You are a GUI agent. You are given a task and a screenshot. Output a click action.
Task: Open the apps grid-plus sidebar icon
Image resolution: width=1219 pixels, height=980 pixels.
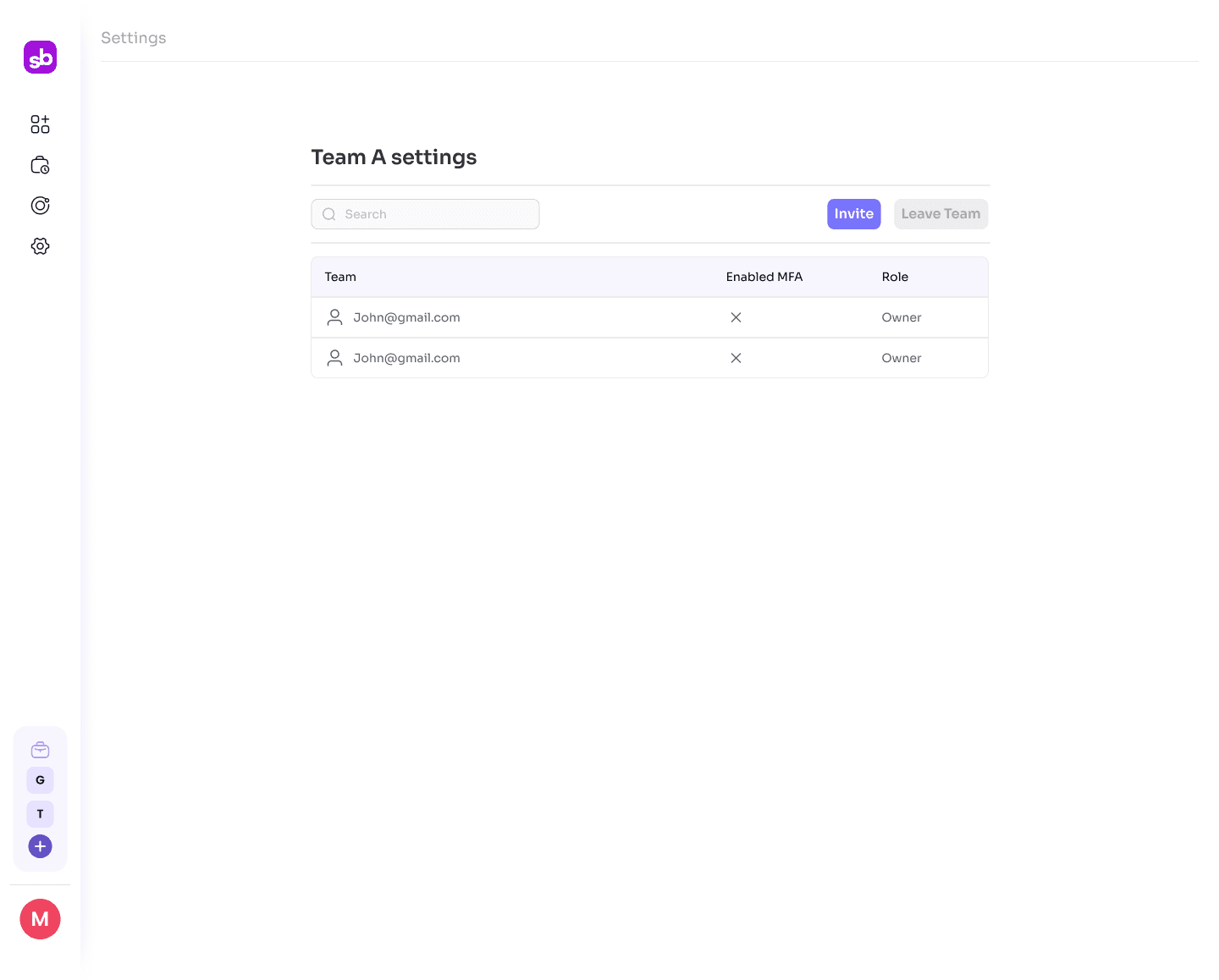coord(40,124)
